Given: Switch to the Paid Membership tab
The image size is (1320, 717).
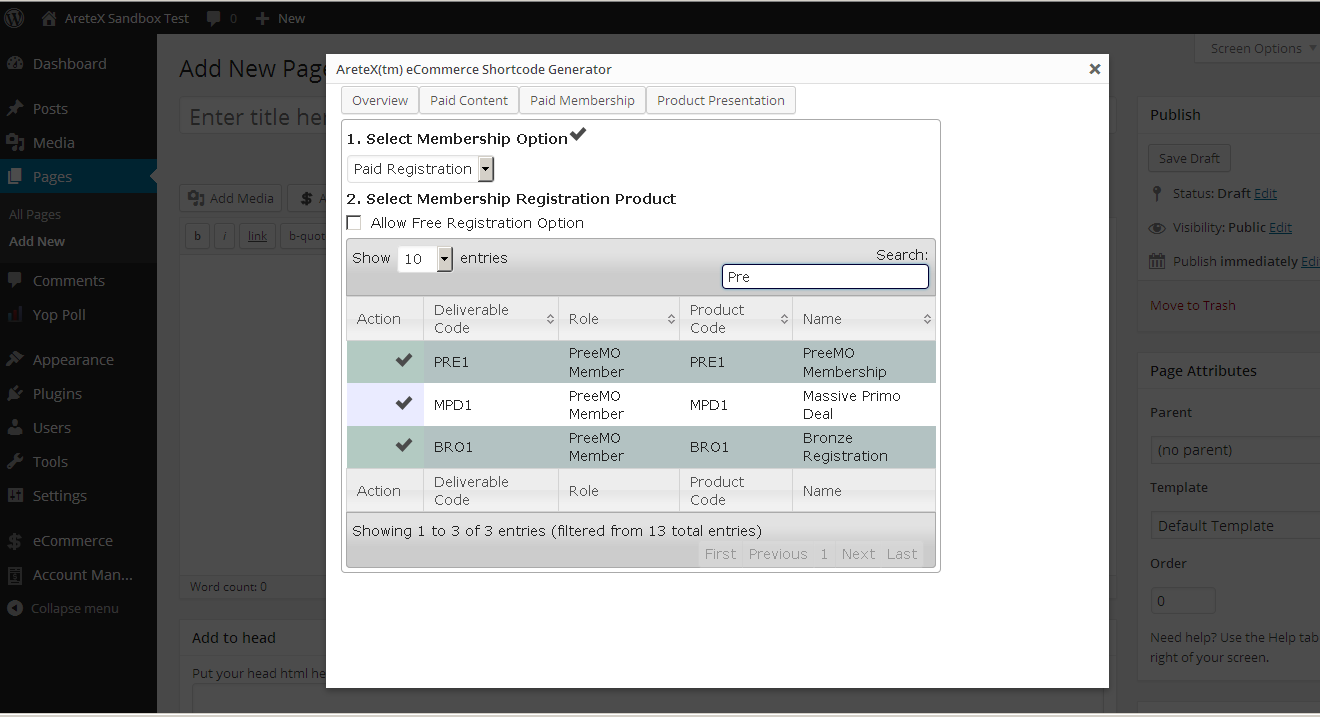Looking at the screenshot, I should pyautogui.click(x=582, y=100).
